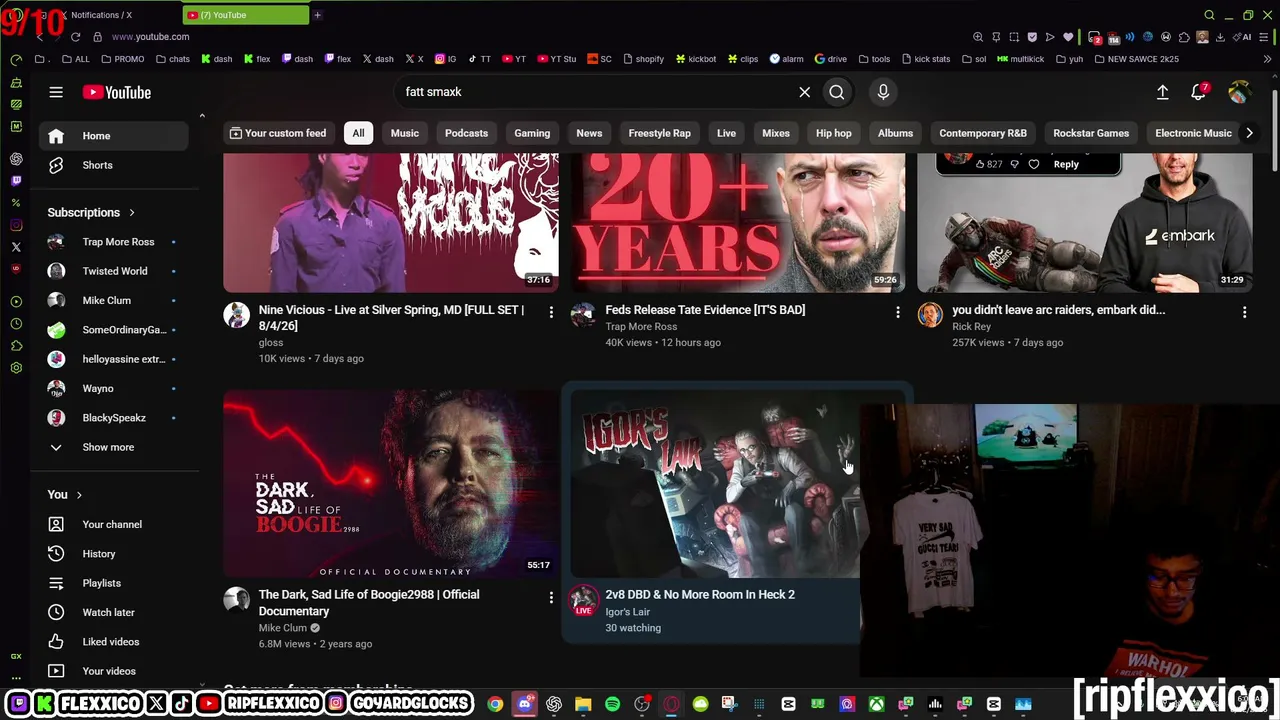Open Google Chrome from the taskbar
This screenshot has height=720, width=1280.
coord(495,704)
